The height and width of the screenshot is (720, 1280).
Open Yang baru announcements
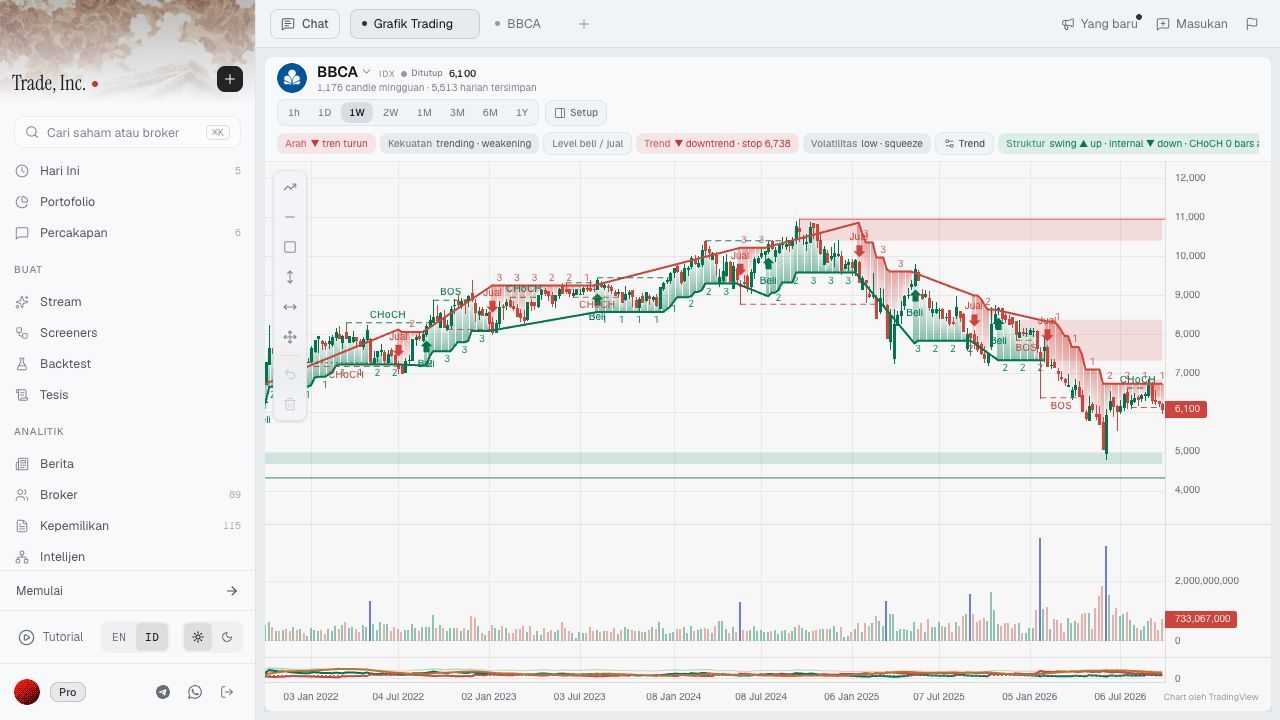pos(1100,24)
